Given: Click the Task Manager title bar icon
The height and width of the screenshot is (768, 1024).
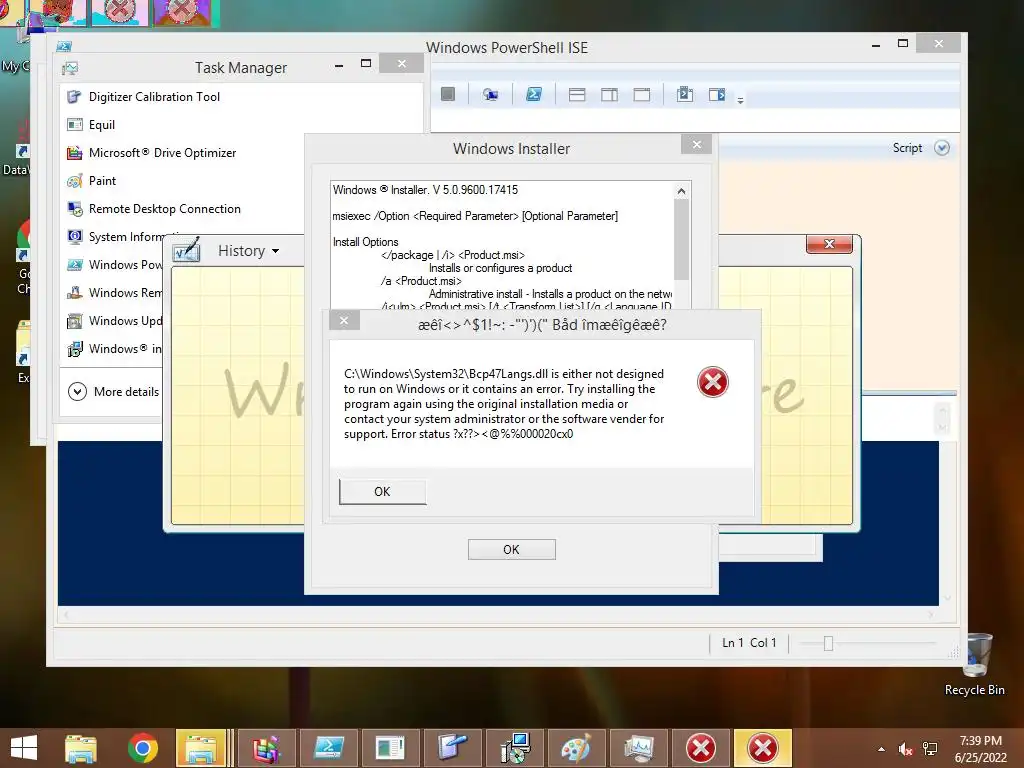Looking at the screenshot, I should pos(70,68).
